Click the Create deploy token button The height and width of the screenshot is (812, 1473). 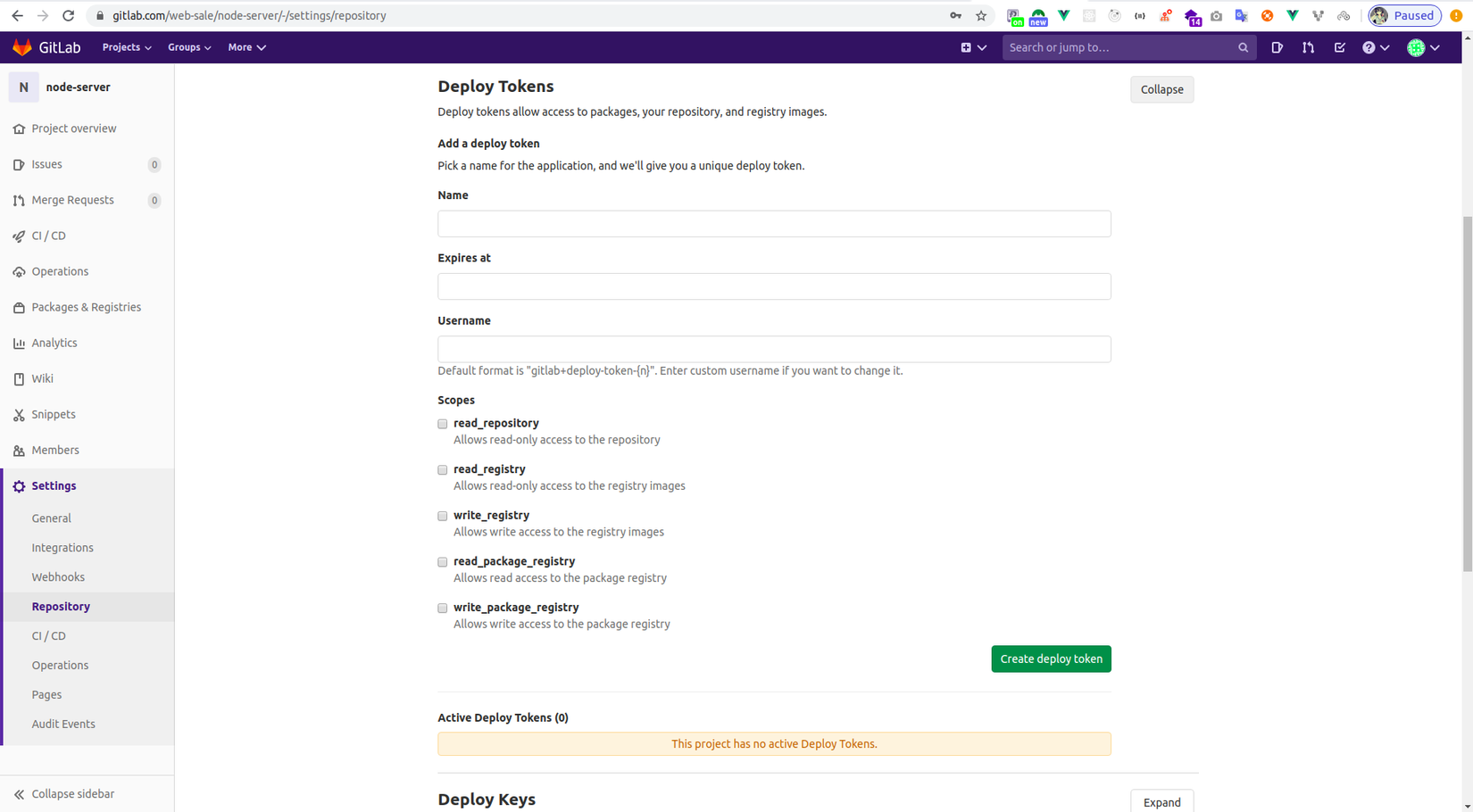coord(1051,659)
